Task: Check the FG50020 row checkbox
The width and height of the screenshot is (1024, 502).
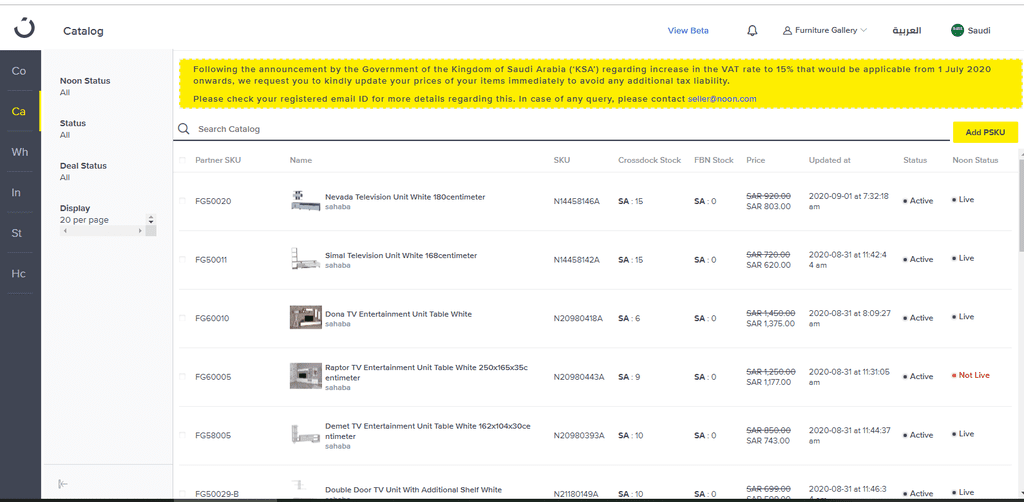Action: (x=182, y=201)
